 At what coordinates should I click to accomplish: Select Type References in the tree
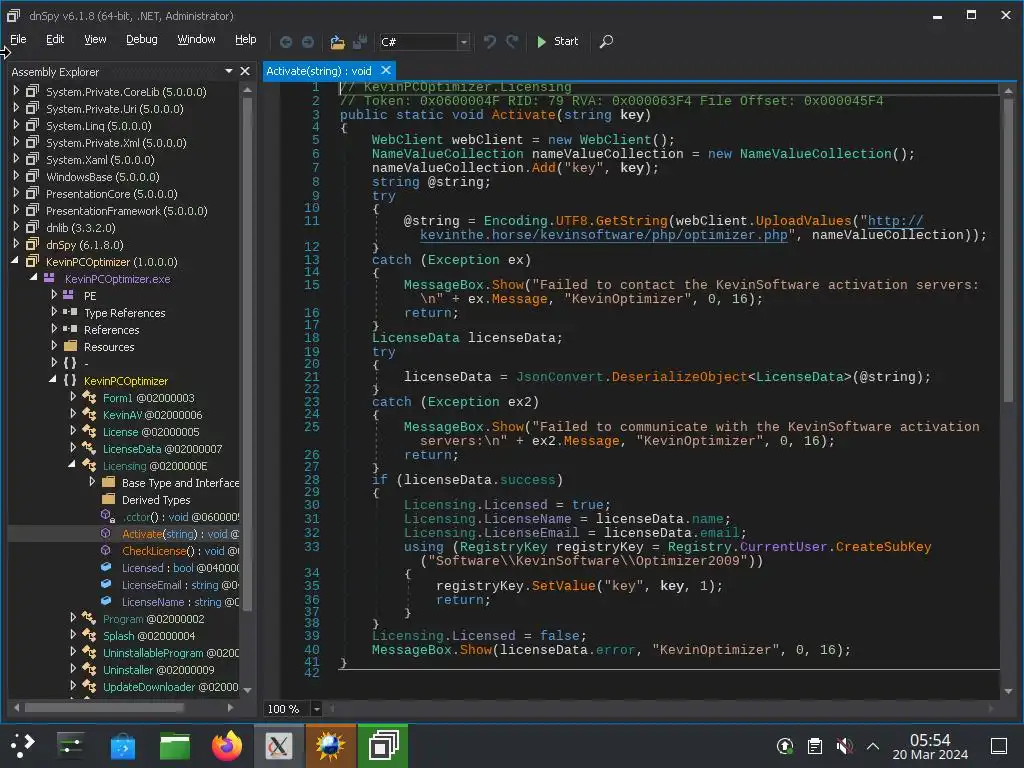click(x=124, y=313)
